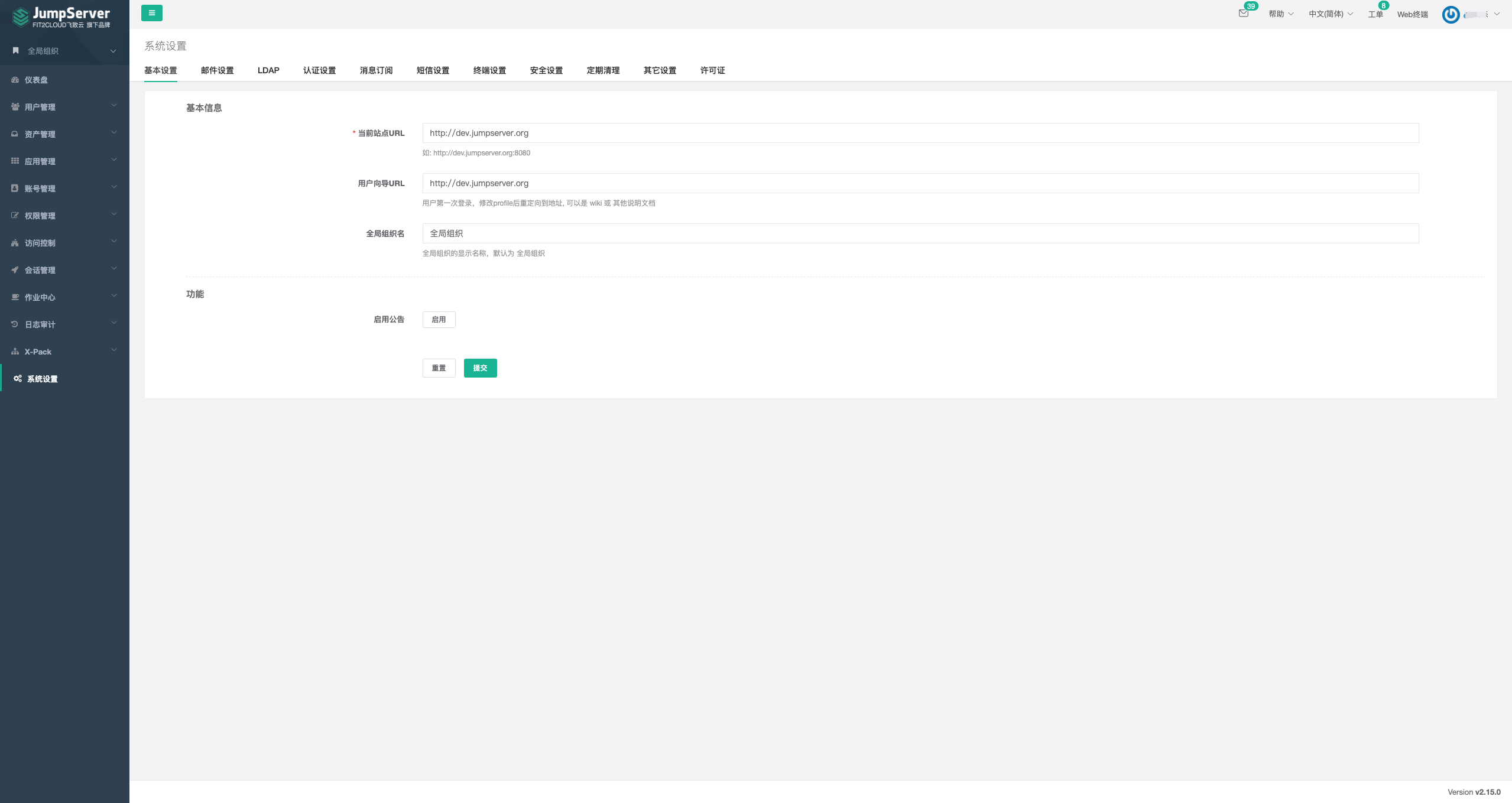The height and width of the screenshot is (803, 1512).
Task: Click the user avatar power icon
Action: pyautogui.click(x=1451, y=14)
